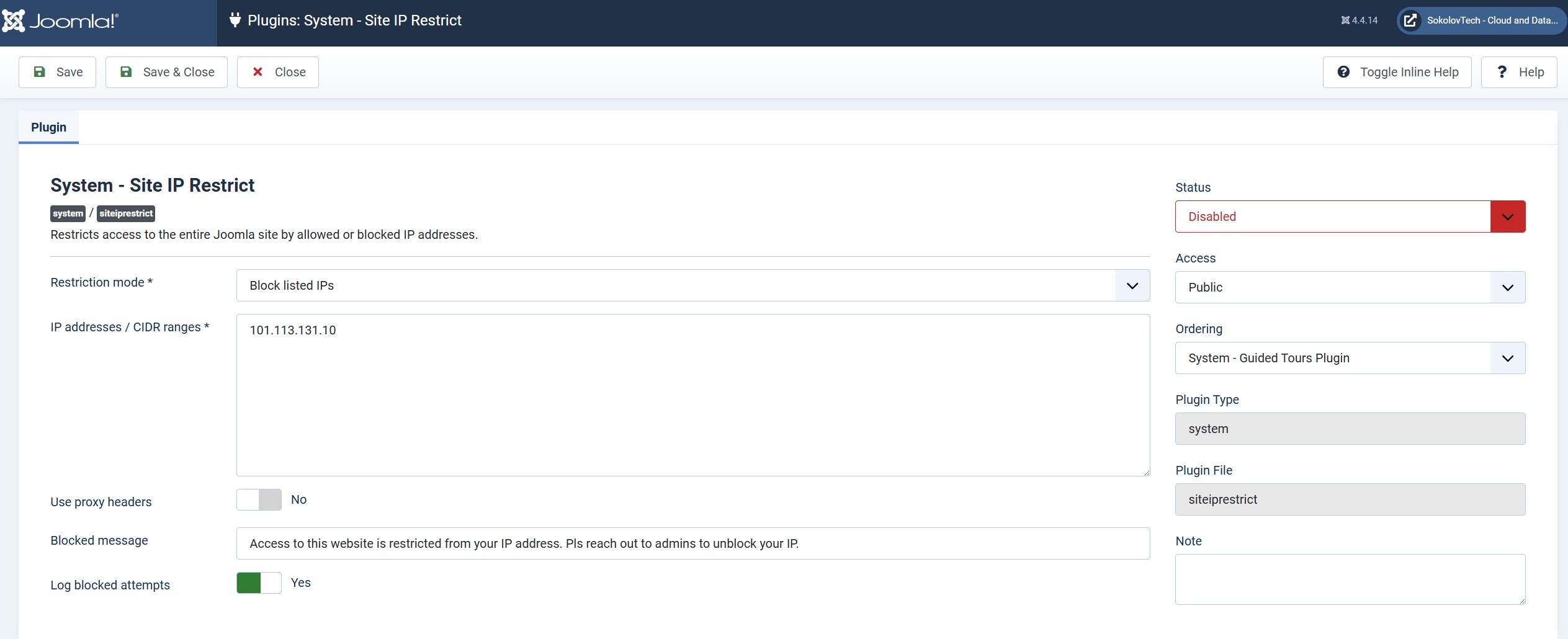Open the Ordering dropdown
The width and height of the screenshot is (1568, 639).
(1350, 358)
